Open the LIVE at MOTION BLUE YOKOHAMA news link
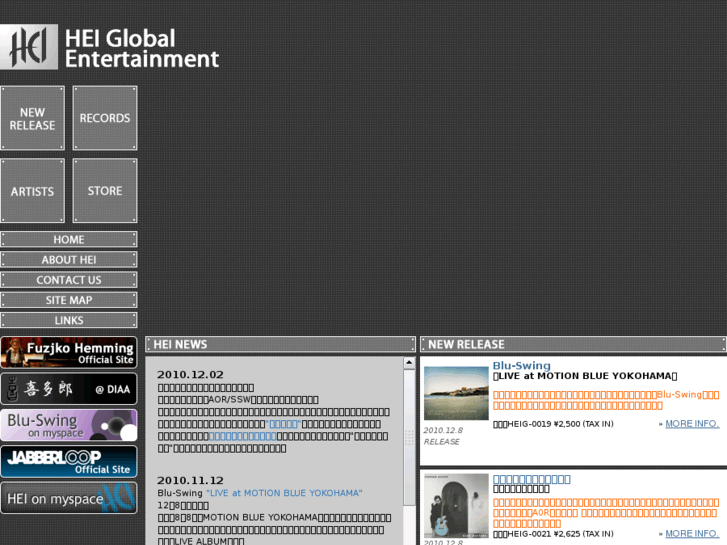 point(284,493)
